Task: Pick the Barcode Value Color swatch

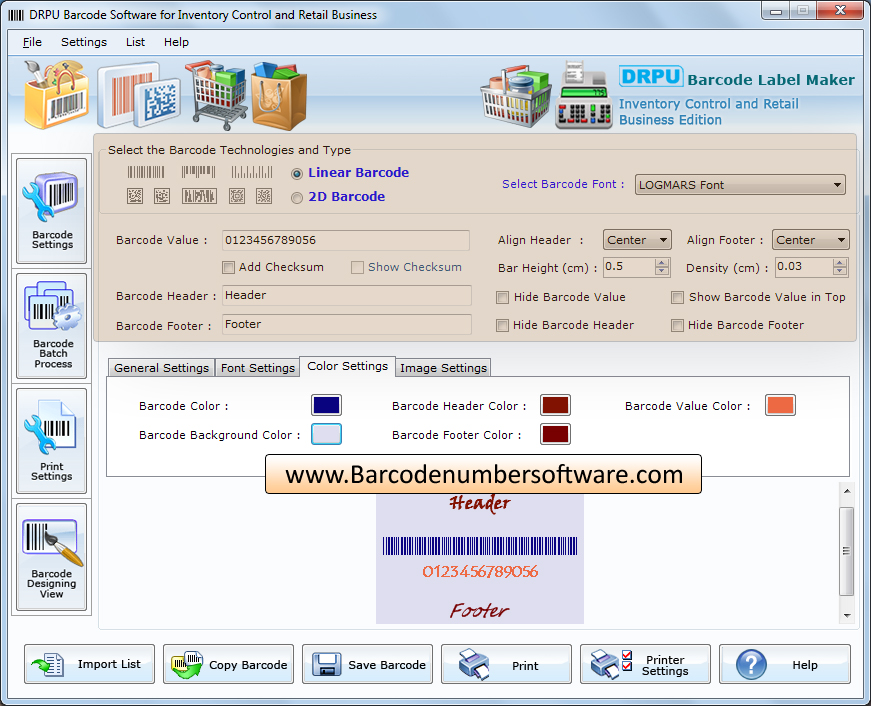Action: (x=780, y=405)
